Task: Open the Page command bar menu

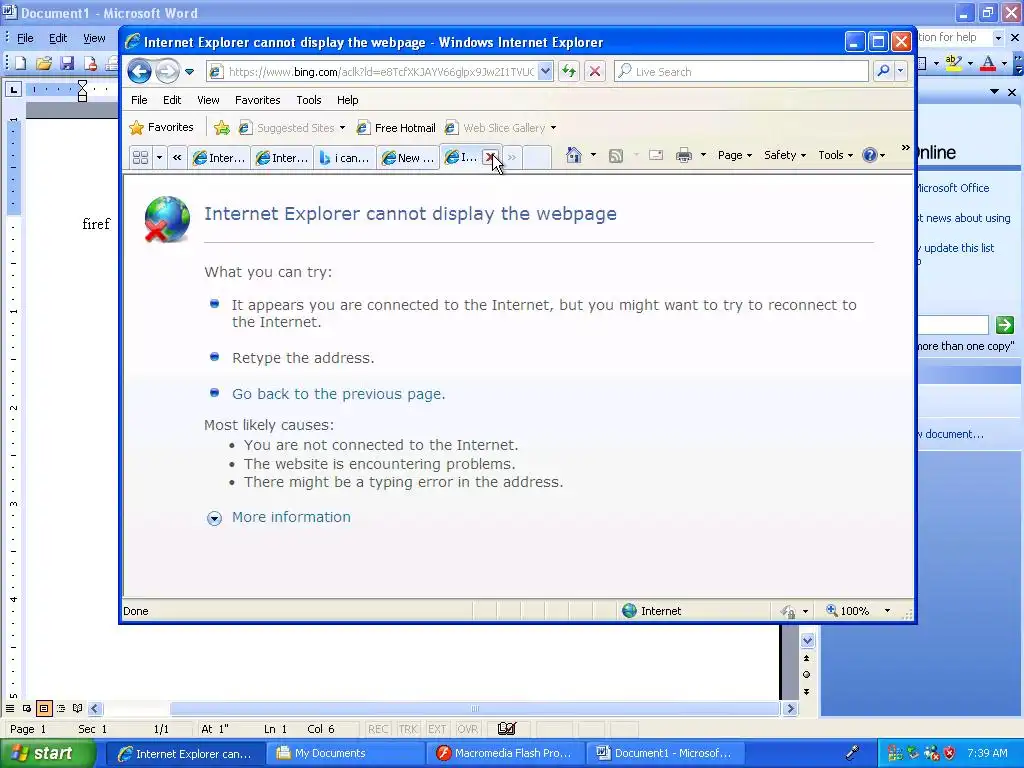Action: [x=735, y=155]
